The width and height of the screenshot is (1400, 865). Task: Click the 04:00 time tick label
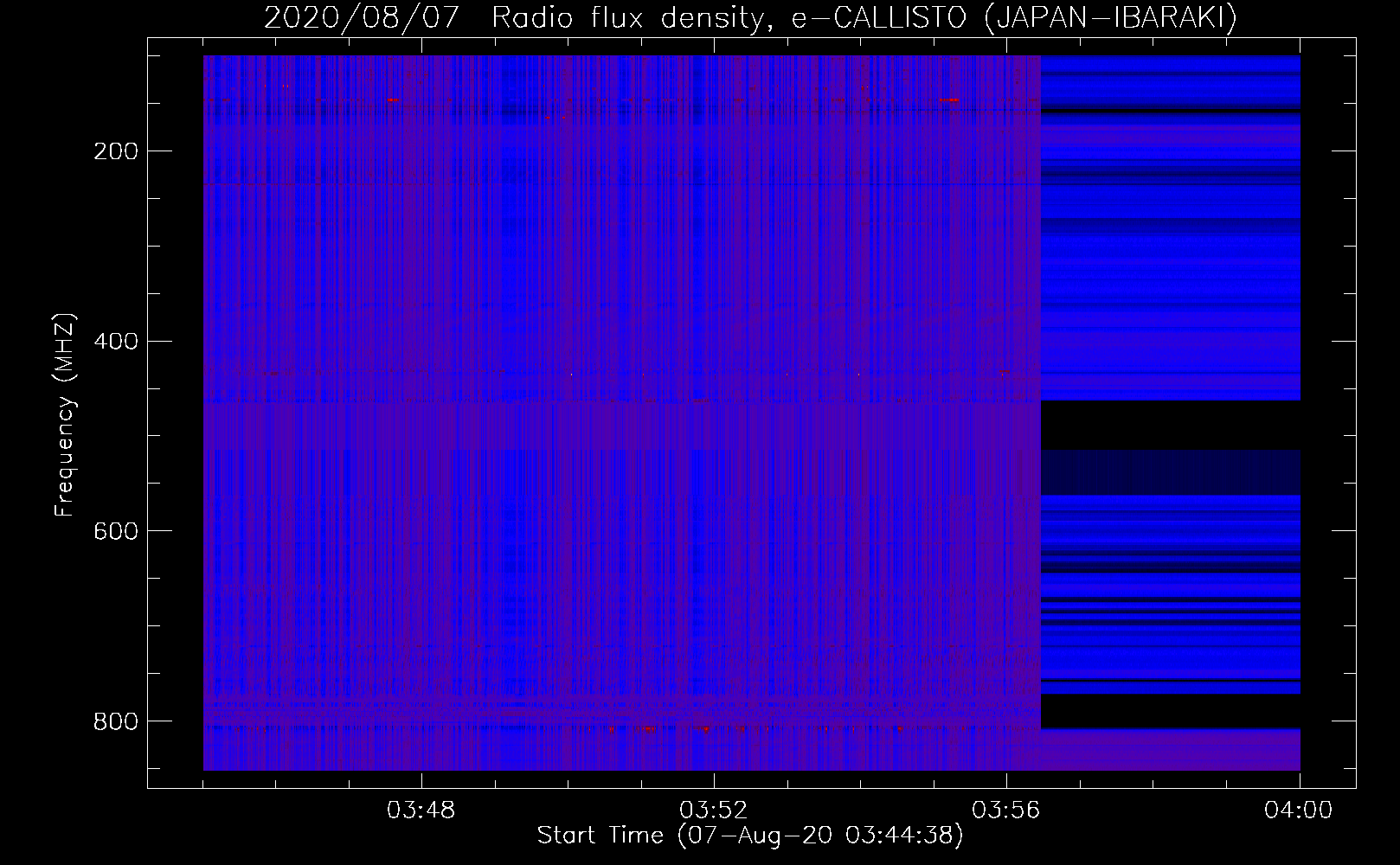1299,811
